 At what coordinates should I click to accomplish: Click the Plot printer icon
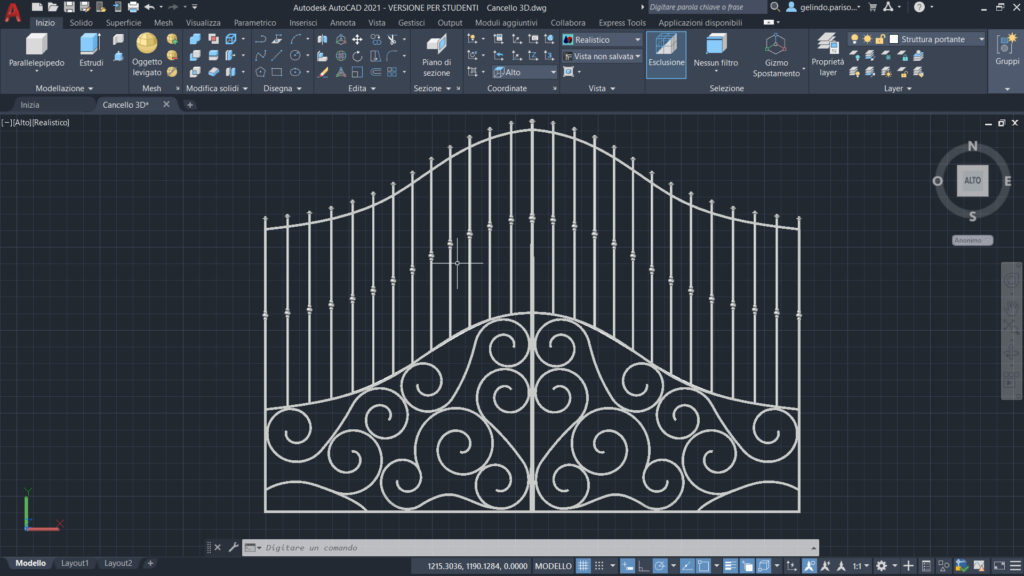[133, 7]
